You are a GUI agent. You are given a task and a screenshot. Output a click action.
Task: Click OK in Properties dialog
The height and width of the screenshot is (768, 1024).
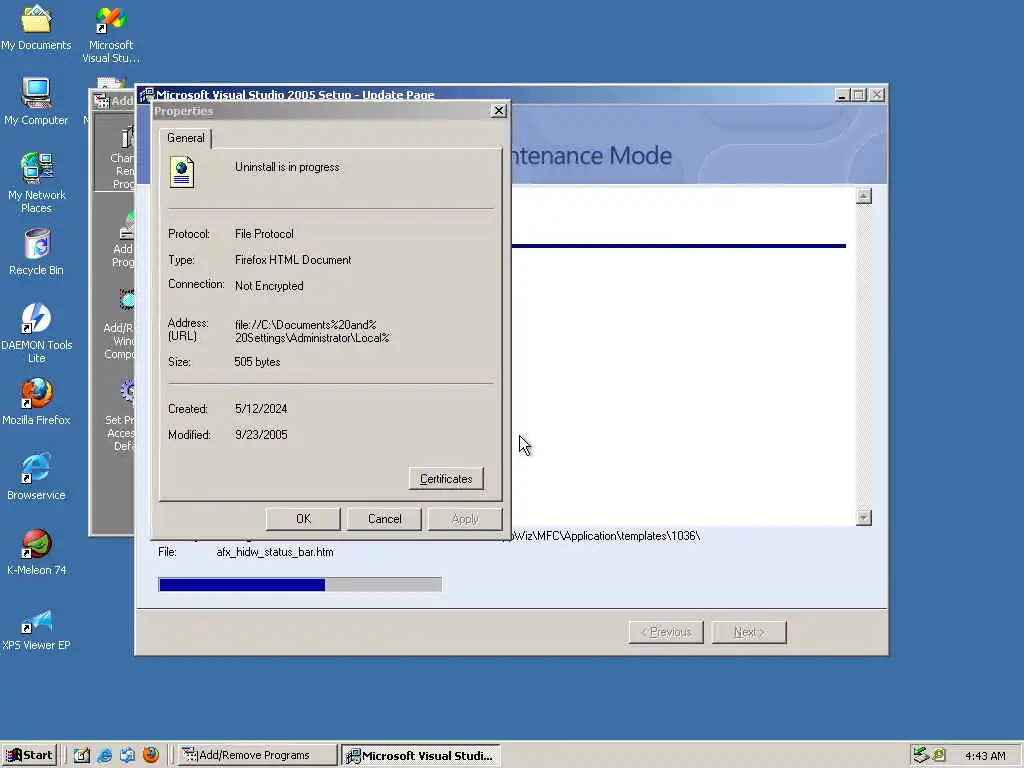pos(303,519)
